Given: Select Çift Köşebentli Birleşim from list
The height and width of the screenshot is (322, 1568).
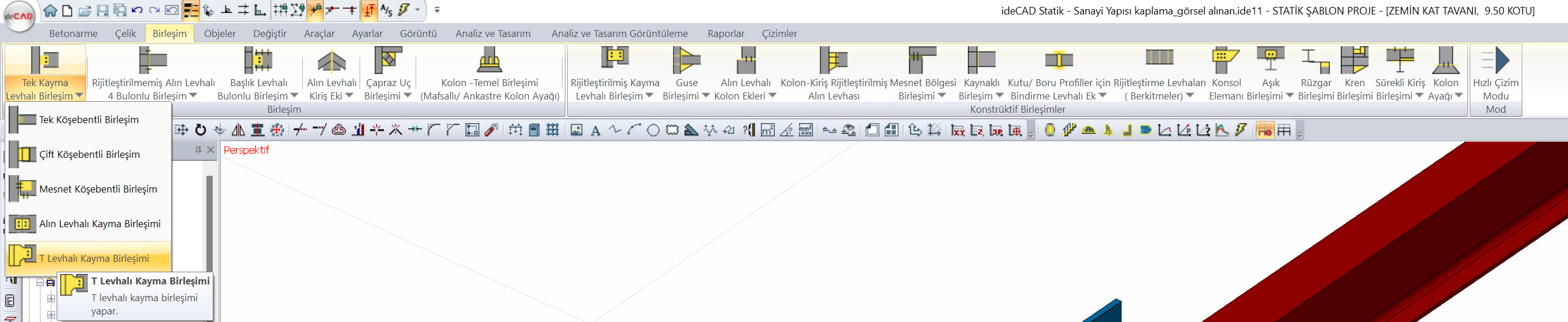Looking at the screenshot, I should 88,154.
